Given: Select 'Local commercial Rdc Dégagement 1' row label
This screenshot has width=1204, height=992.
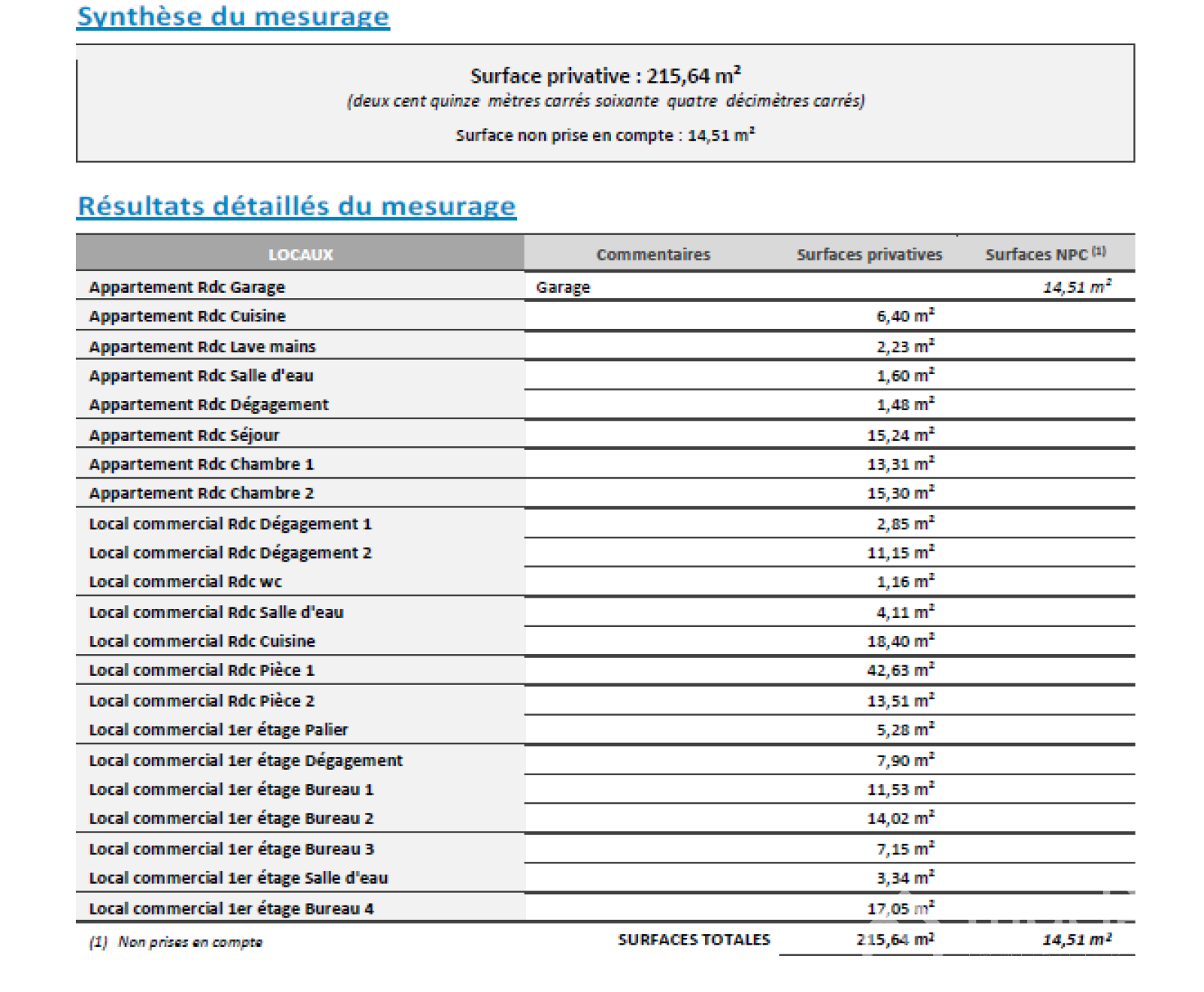Looking at the screenshot, I should coord(230,524).
